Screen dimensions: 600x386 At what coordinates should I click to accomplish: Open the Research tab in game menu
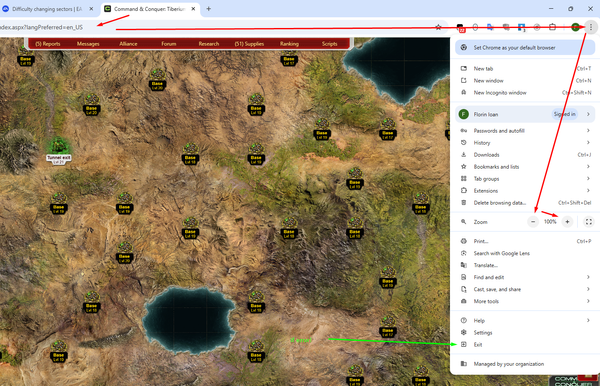(209, 44)
